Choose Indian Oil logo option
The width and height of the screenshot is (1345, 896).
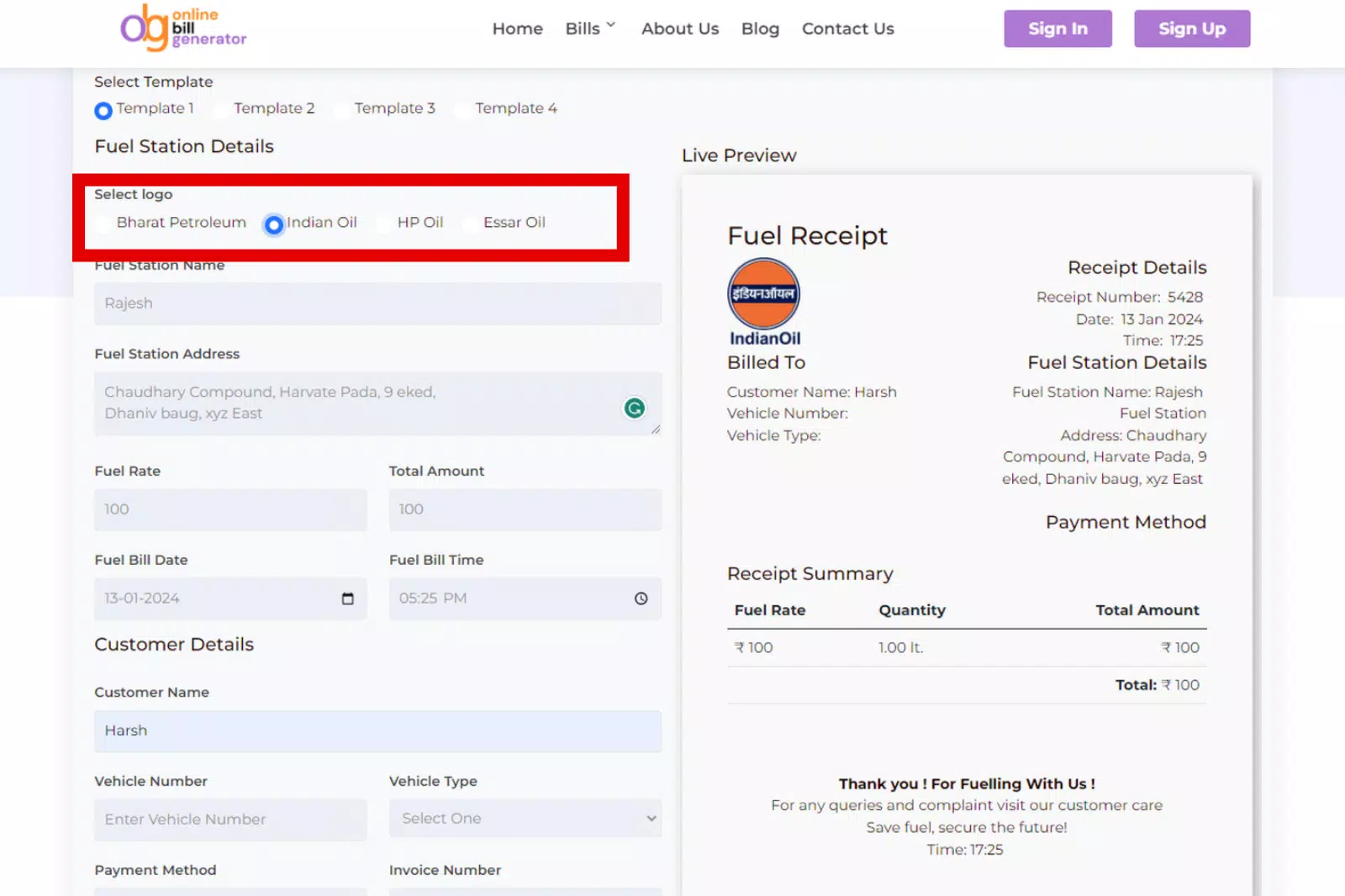pos(273,225)
